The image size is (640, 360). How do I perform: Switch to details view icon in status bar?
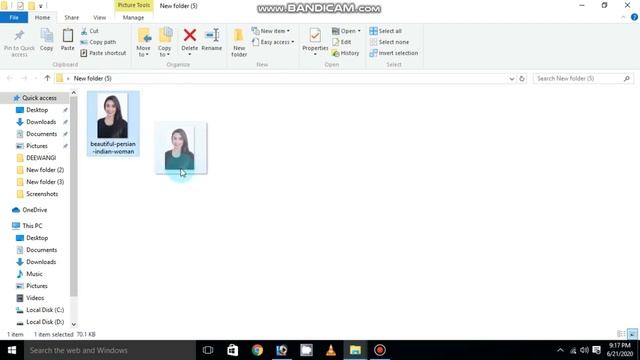(x=621, y=334)
